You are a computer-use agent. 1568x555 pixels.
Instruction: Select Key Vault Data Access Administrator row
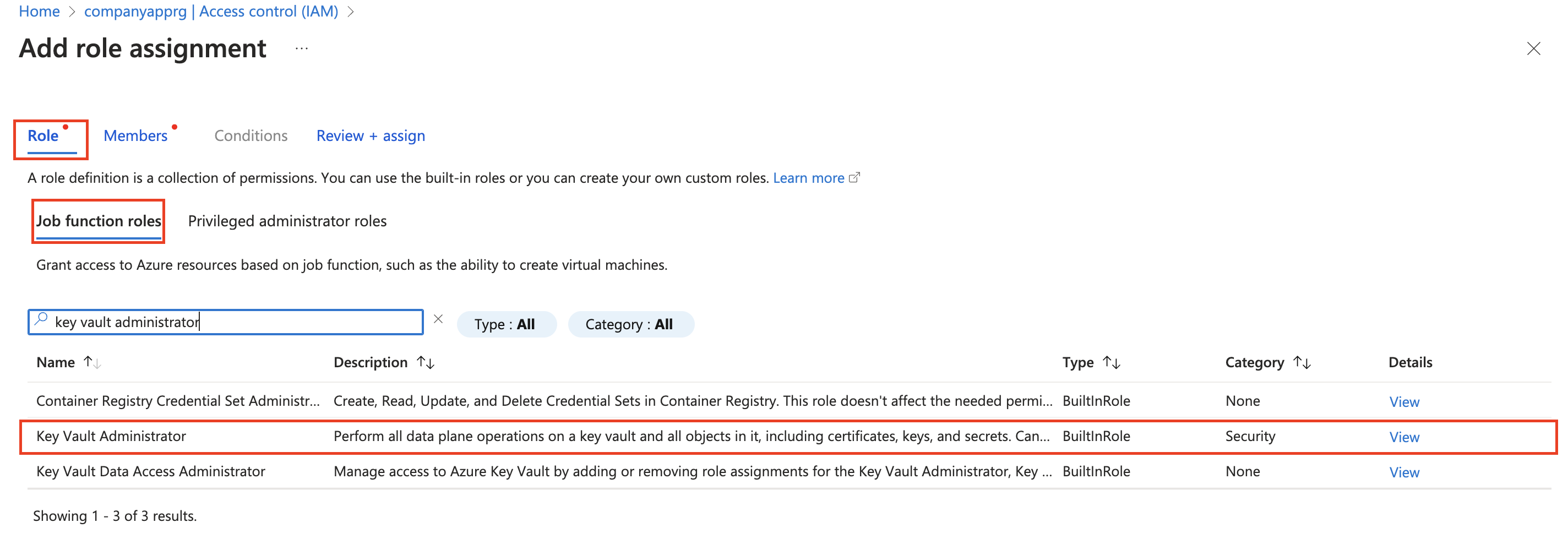pos(789,472)
